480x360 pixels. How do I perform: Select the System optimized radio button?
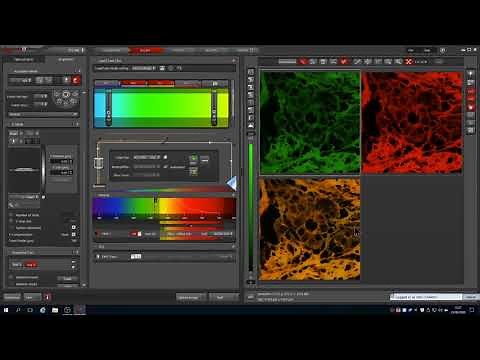click(x=11, y=227)
